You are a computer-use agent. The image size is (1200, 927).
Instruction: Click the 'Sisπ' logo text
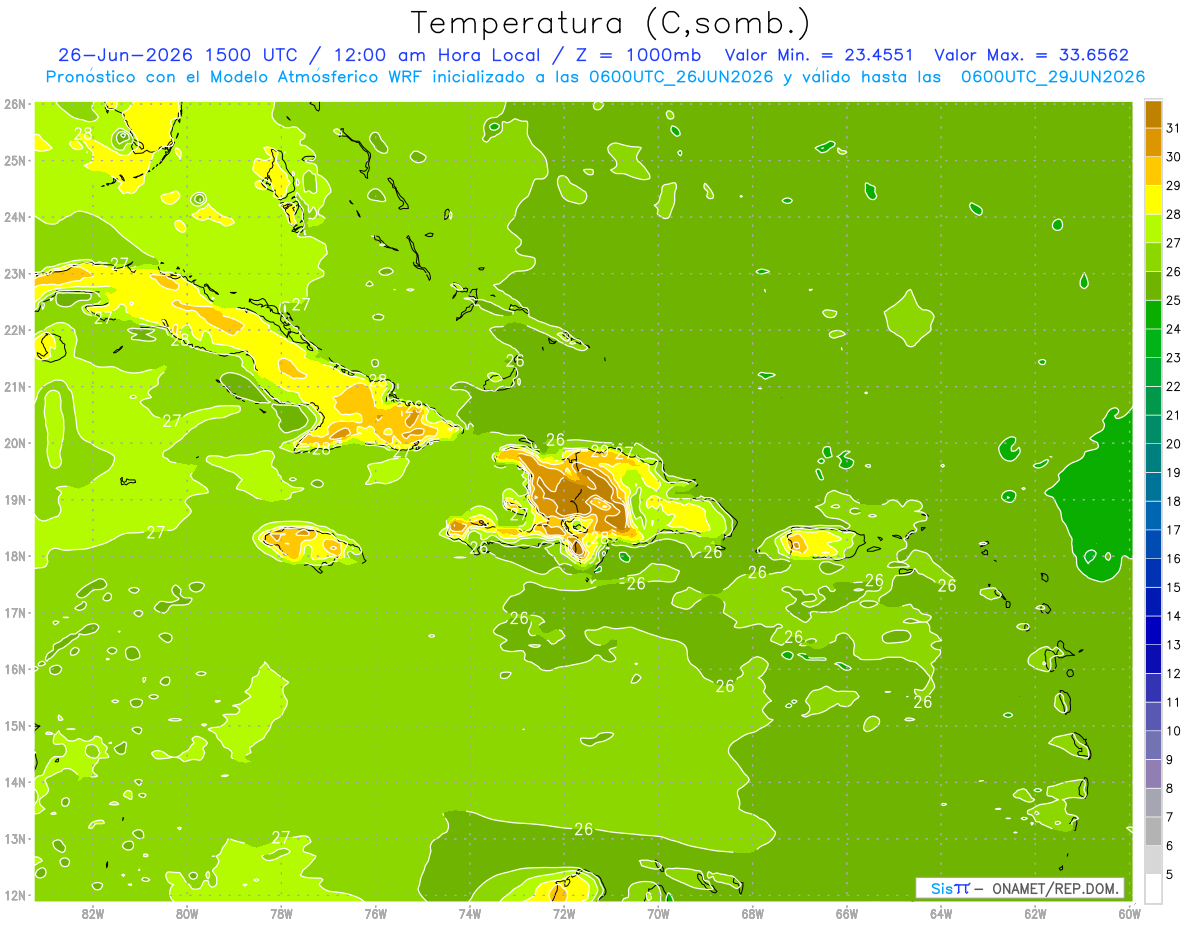(x=949, y=888)
